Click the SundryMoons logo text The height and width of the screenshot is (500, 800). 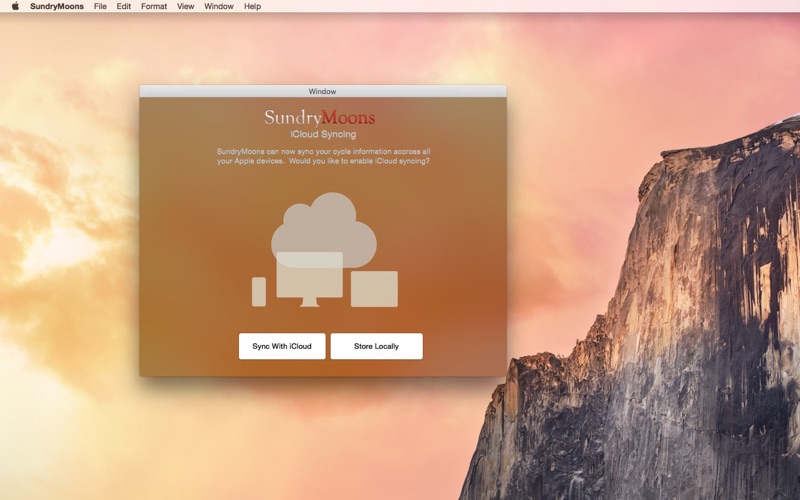pyautogui.click(x=319, y=118)
